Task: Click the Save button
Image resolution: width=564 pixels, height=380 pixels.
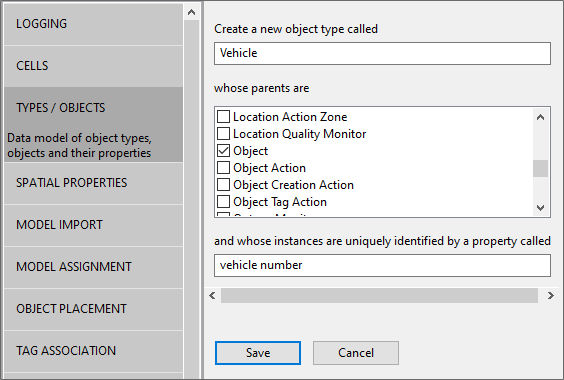Action: coord(258,353)
